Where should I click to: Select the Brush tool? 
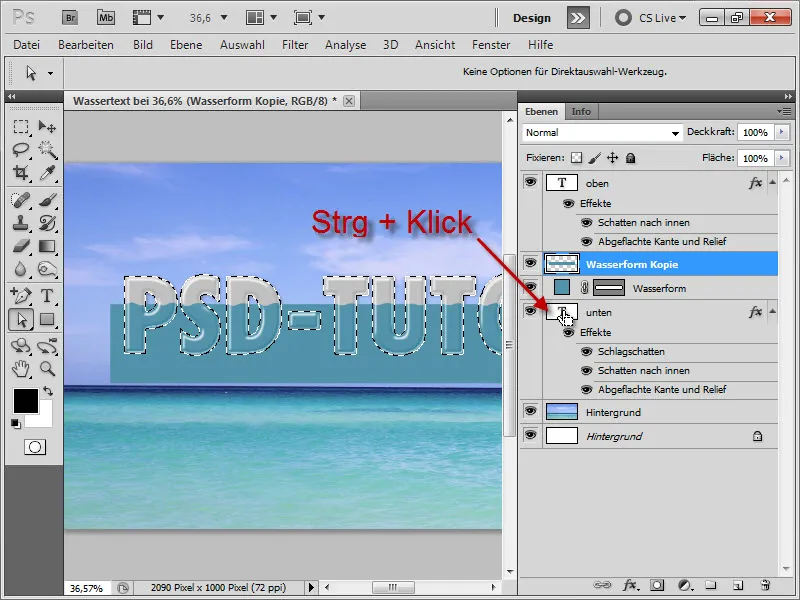[47, 200]
